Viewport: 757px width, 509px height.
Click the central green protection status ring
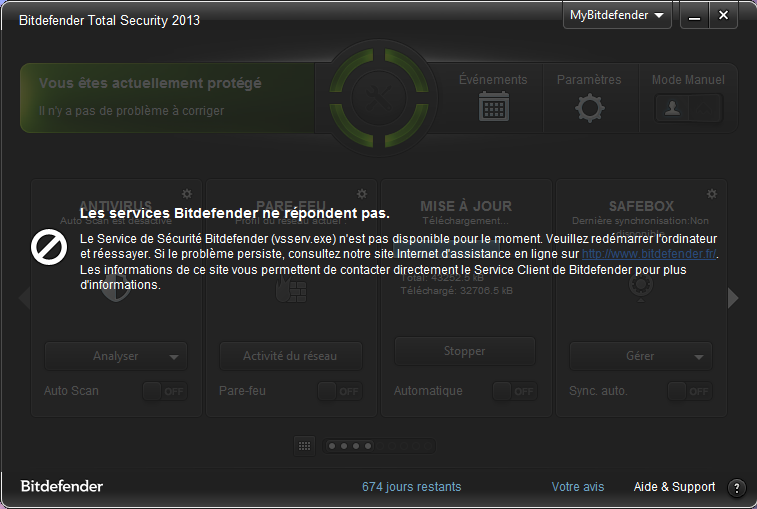click(379, 98)
